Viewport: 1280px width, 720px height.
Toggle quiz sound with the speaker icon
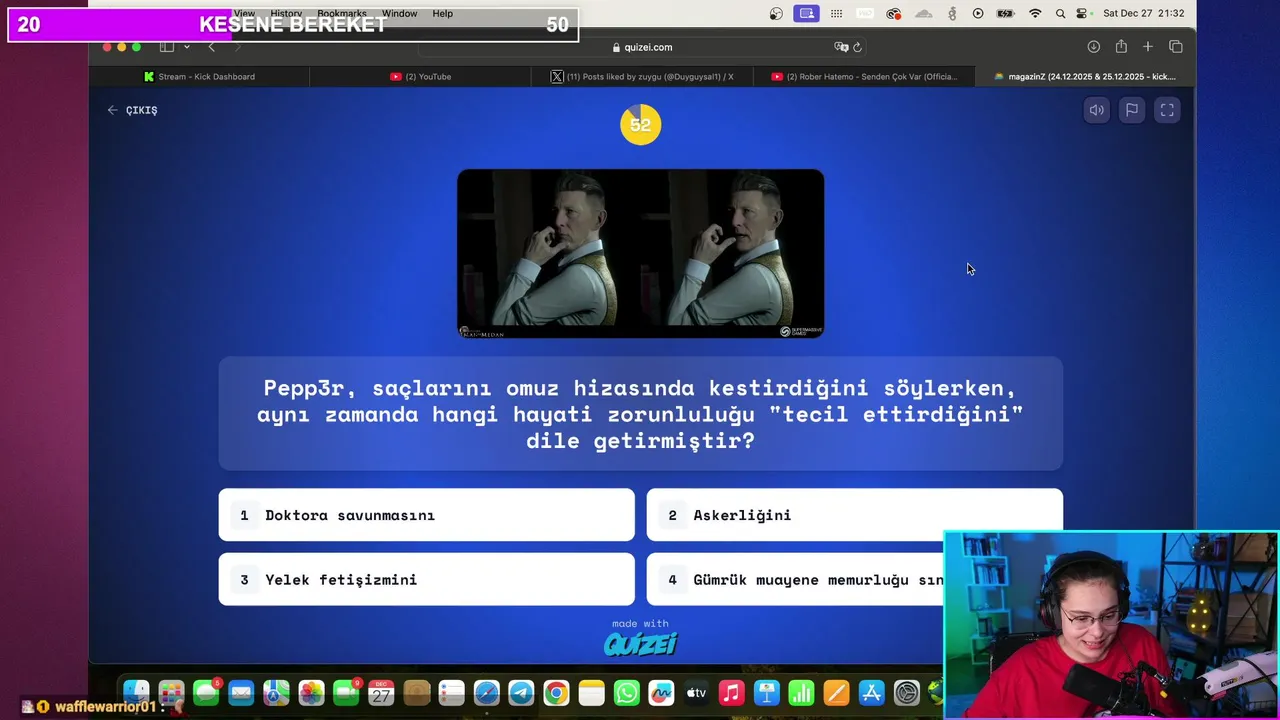[1097, 110]
